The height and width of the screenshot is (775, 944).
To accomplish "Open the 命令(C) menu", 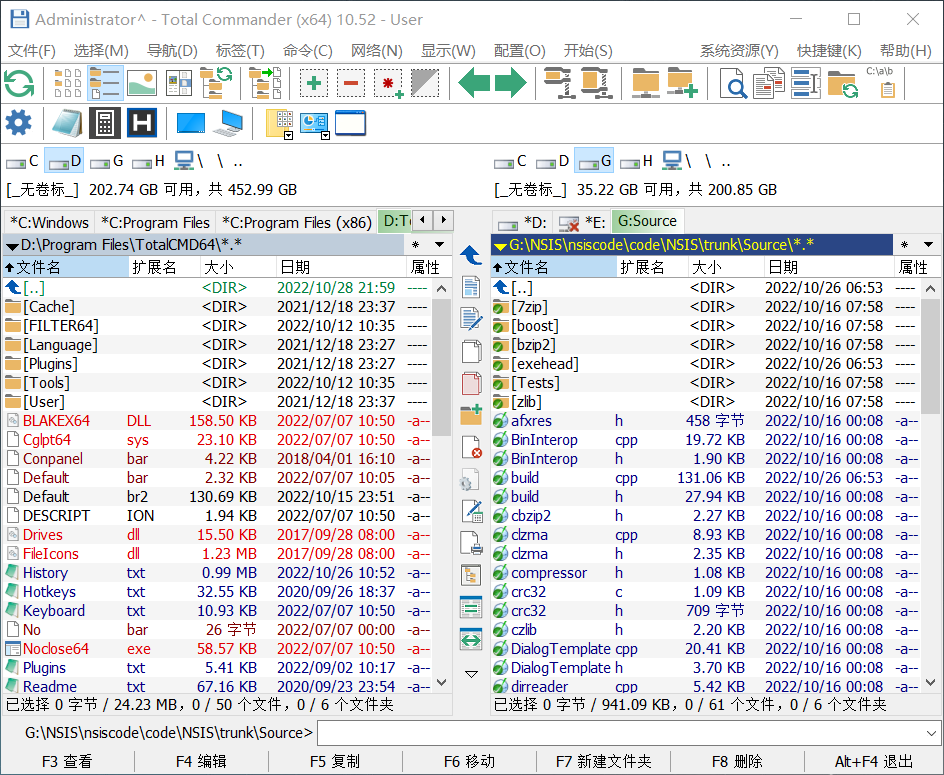I will coord(308,51).
